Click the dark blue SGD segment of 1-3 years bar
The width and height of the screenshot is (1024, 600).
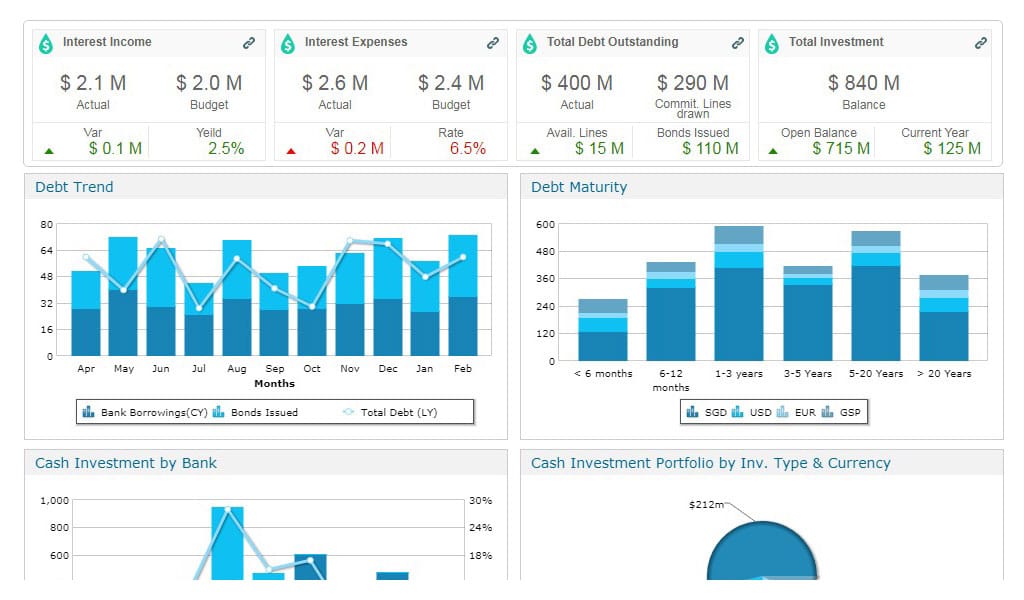(x=739, y=314)
